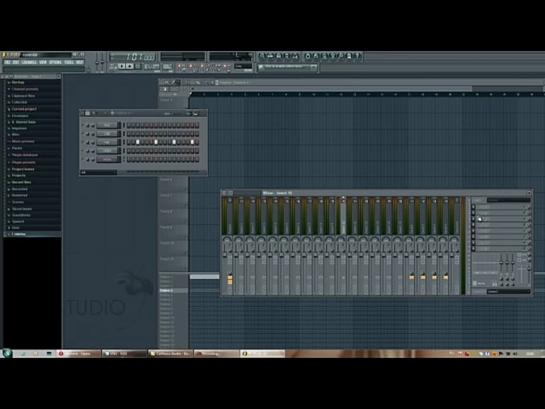545x409 pixels.
Task: Open the news panel dropdown arrow
Action: 314,67
